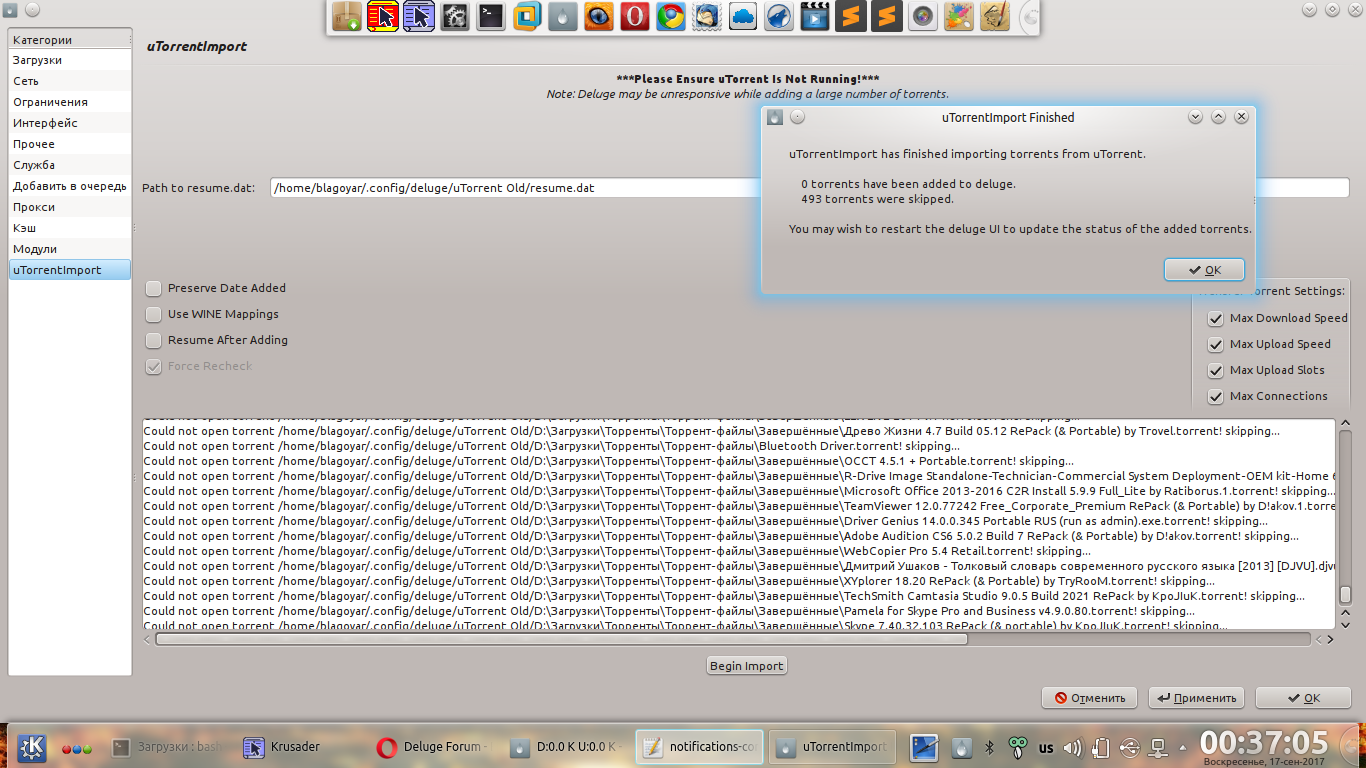This screenshot has height=768, width=1366.
Task: Enable Use WINE Mappings checkbox
Action: click(153, 314)
